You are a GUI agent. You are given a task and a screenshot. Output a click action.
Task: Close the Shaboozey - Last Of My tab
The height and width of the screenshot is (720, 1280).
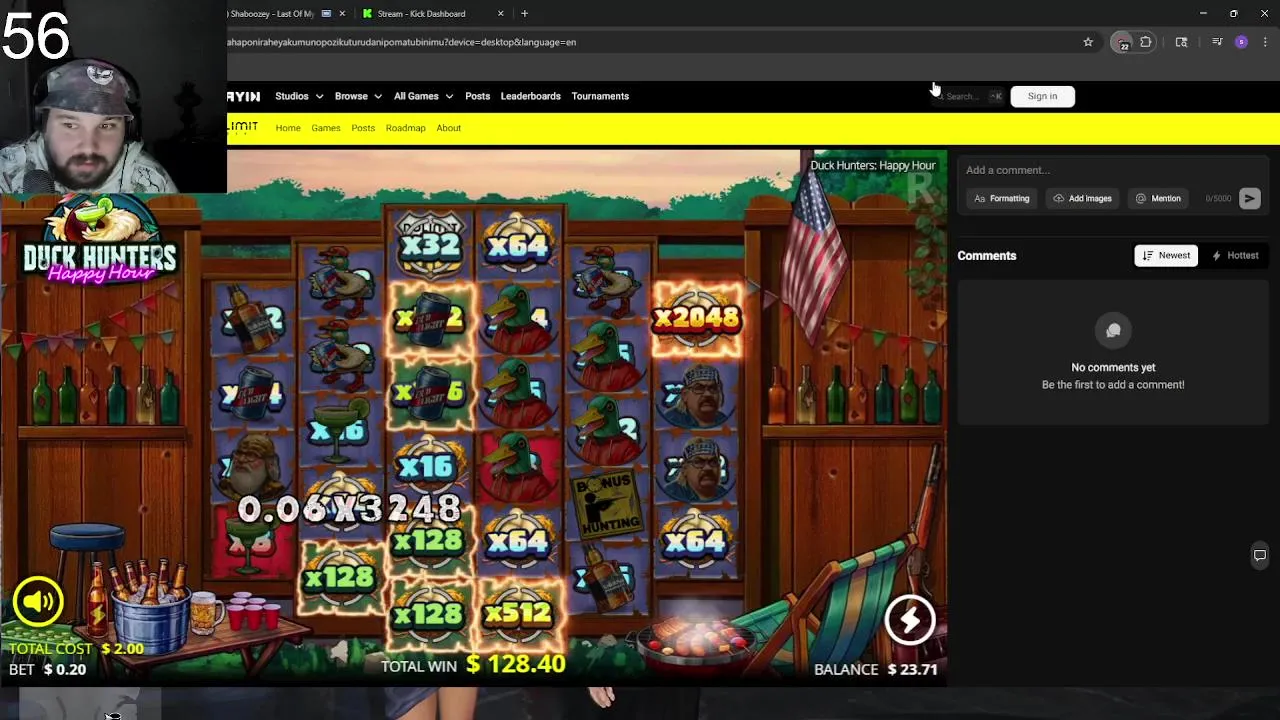pyautogui.click(x=343, y=13)
